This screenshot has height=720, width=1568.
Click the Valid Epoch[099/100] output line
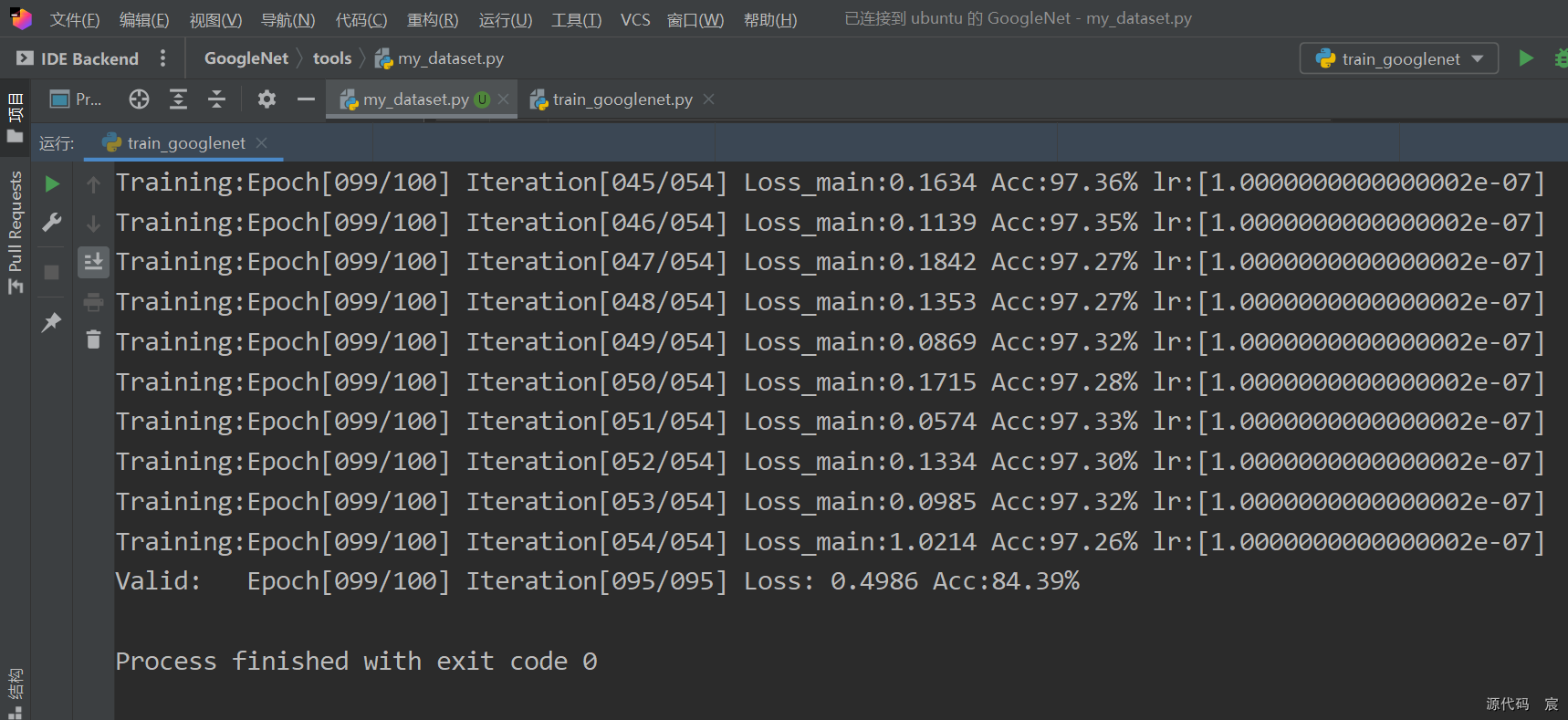click(x=597, y=581)
